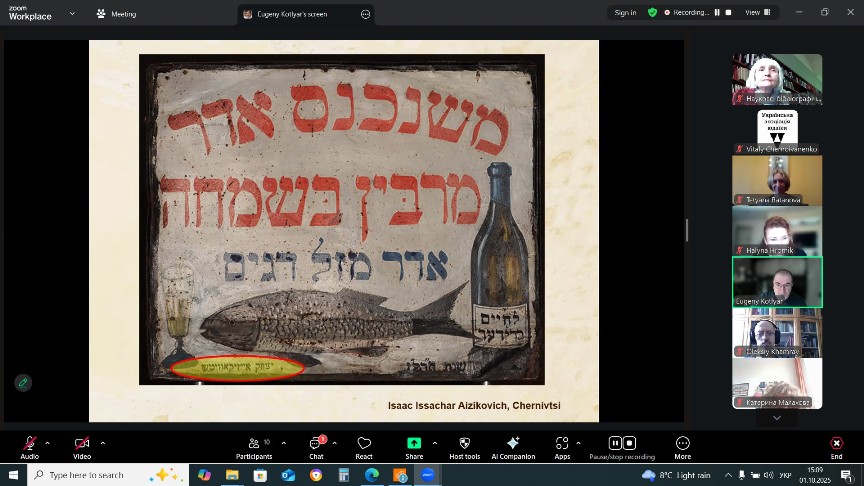Click the green annotation pencil icon
The image size is (864, 486).
[x=22, y=382]
